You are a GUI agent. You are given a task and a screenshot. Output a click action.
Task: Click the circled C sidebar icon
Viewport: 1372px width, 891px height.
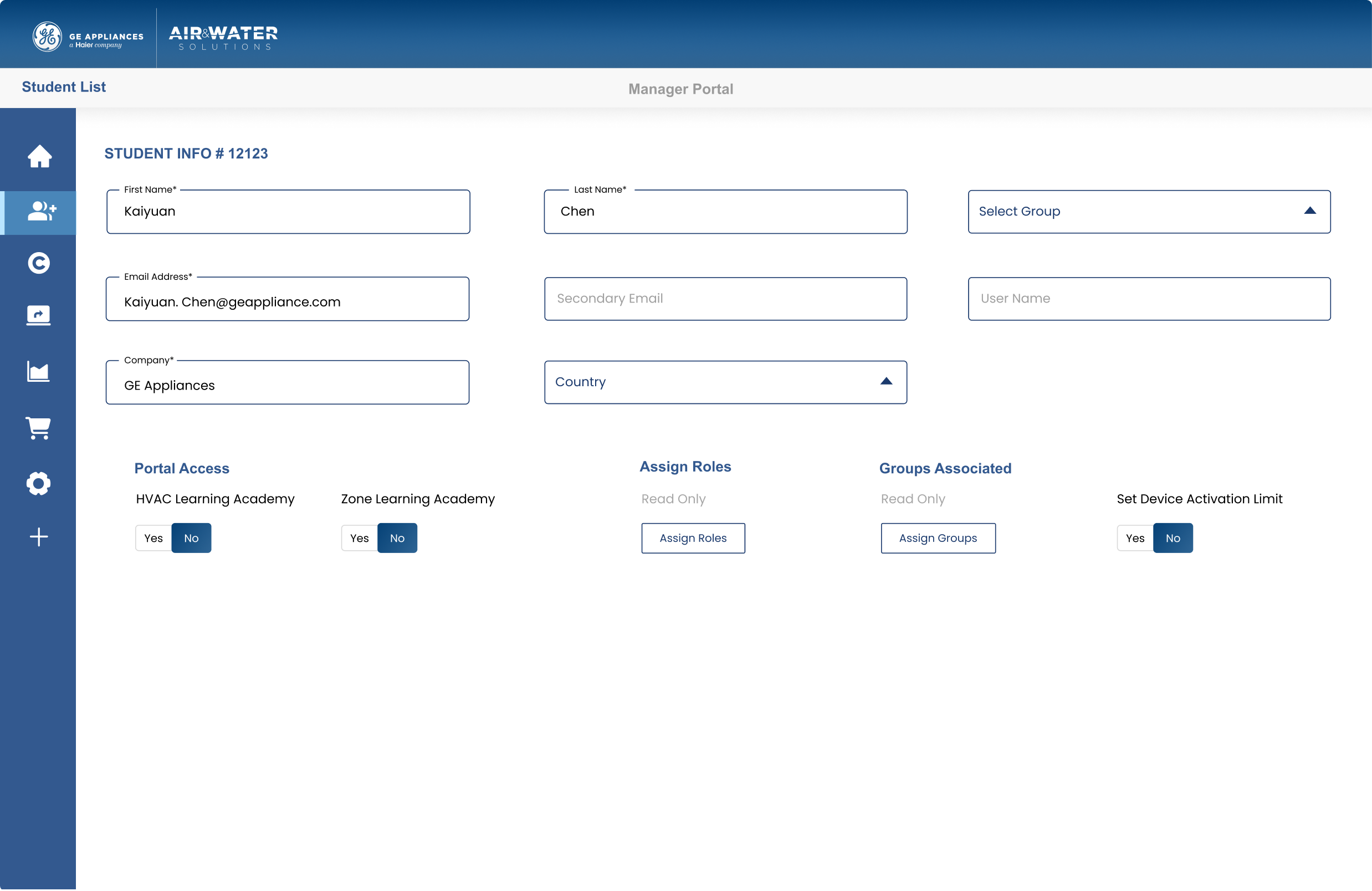pos(39,263)
